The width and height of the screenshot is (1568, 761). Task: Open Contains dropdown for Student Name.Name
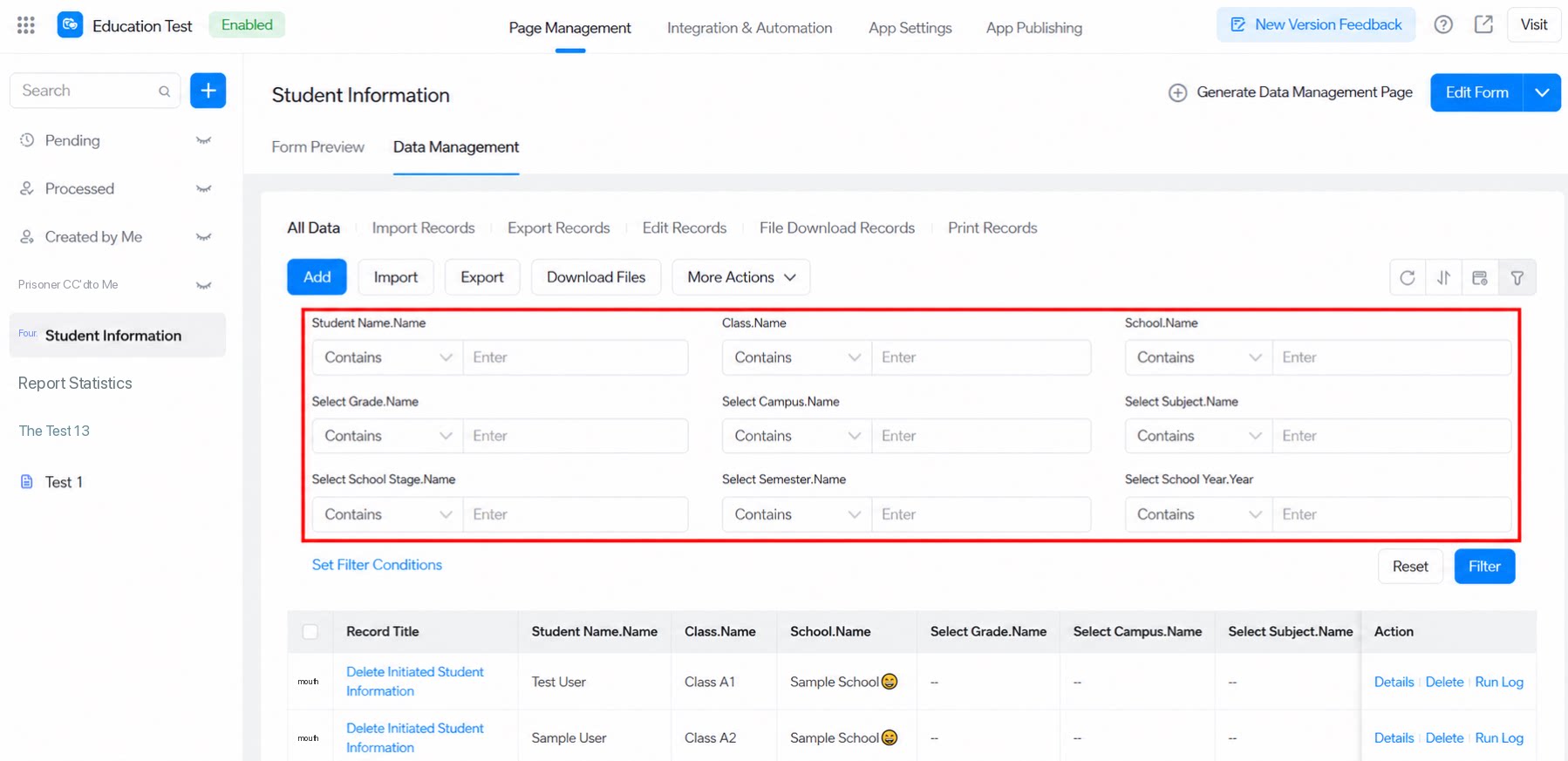[387, 357]
